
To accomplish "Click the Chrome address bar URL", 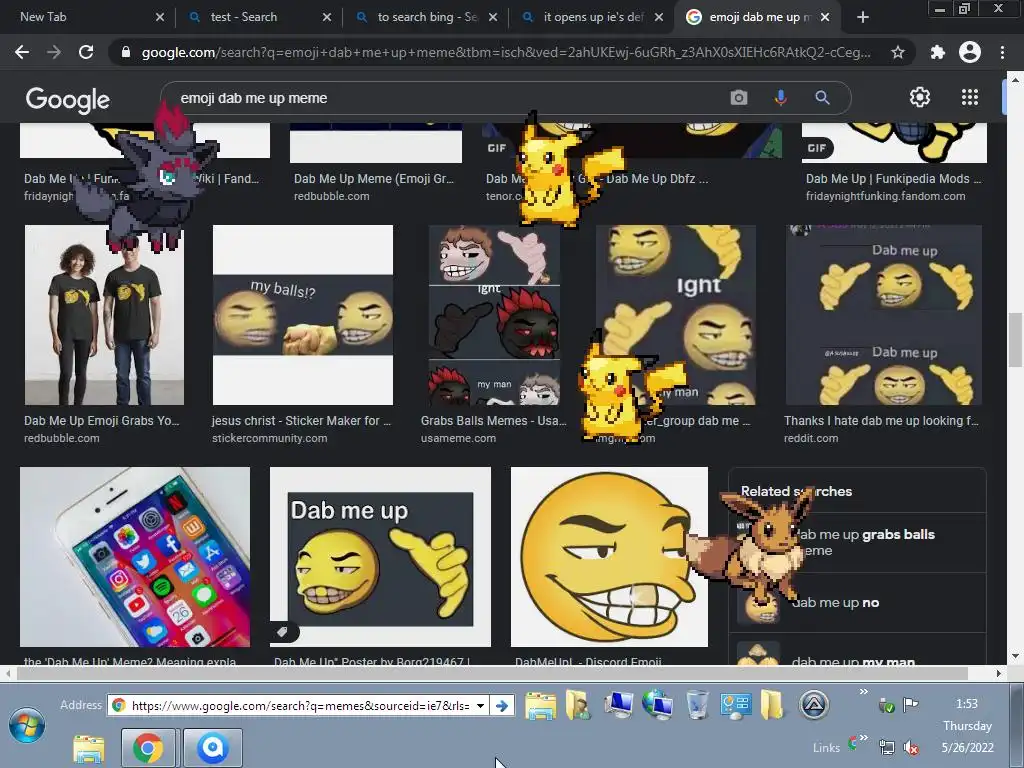I will [x=506, y=52].
